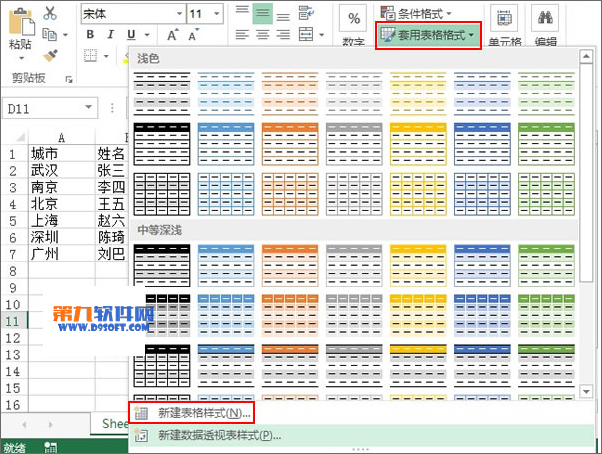Viewport: 602px width, 454px height.
Task: Open the font name dropdown 宋体
Action: pyautogui.click(x=179, y=14)
